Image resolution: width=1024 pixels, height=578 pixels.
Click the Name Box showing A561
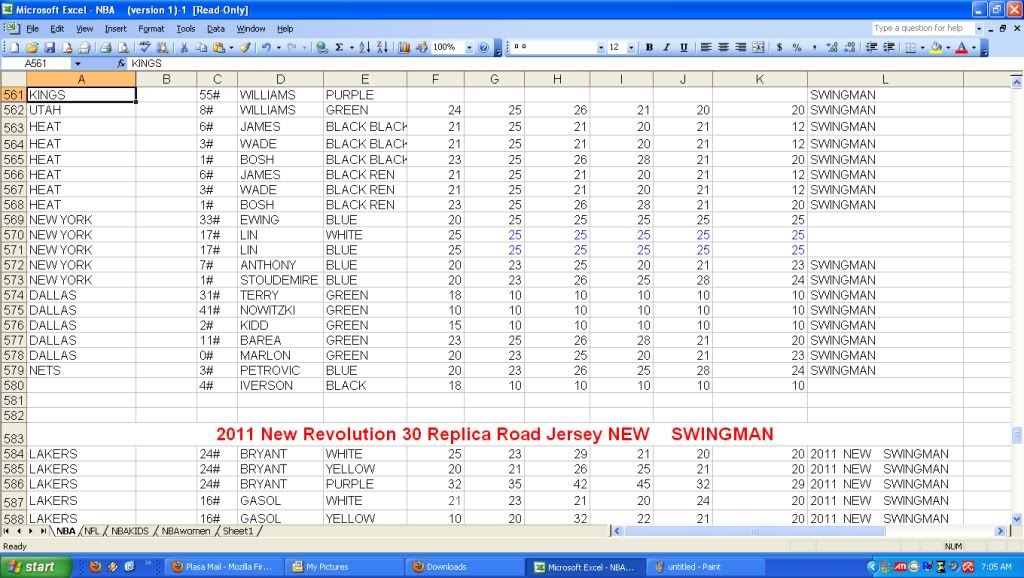point(37,63)
